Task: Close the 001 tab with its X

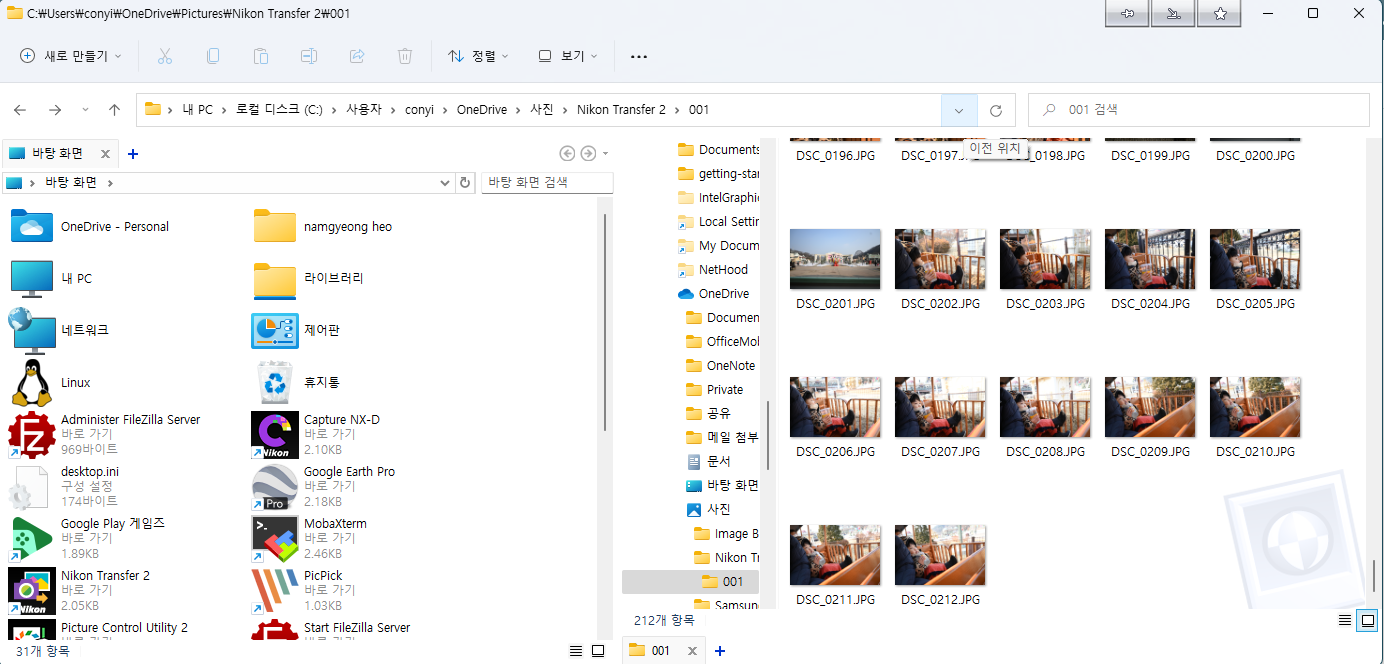Action: coord(692,651)
